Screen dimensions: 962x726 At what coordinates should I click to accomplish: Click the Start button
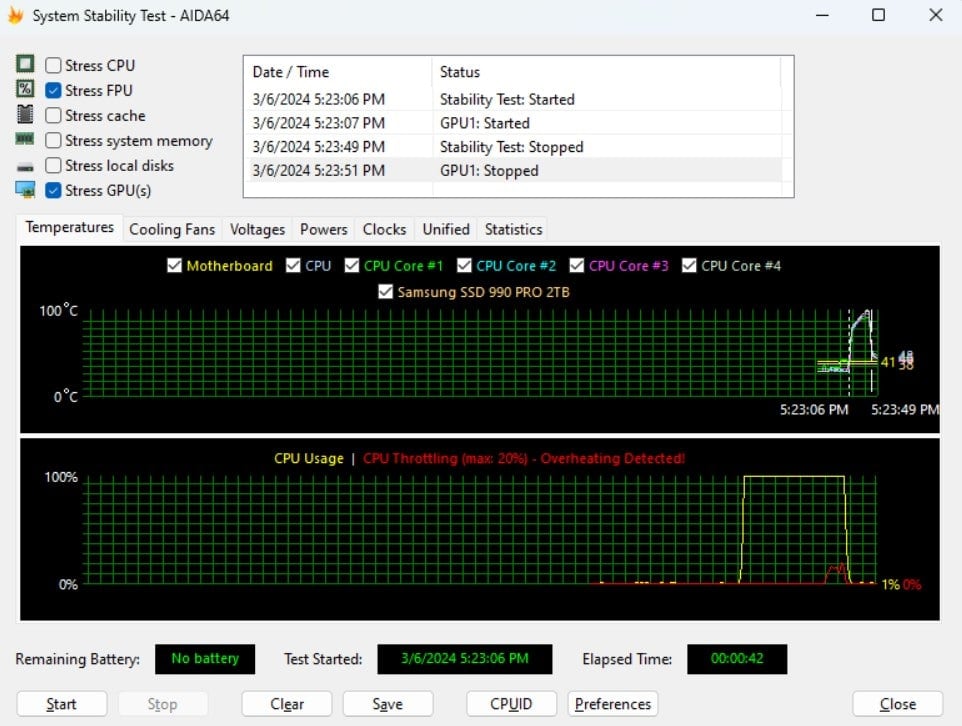(62, 704)
